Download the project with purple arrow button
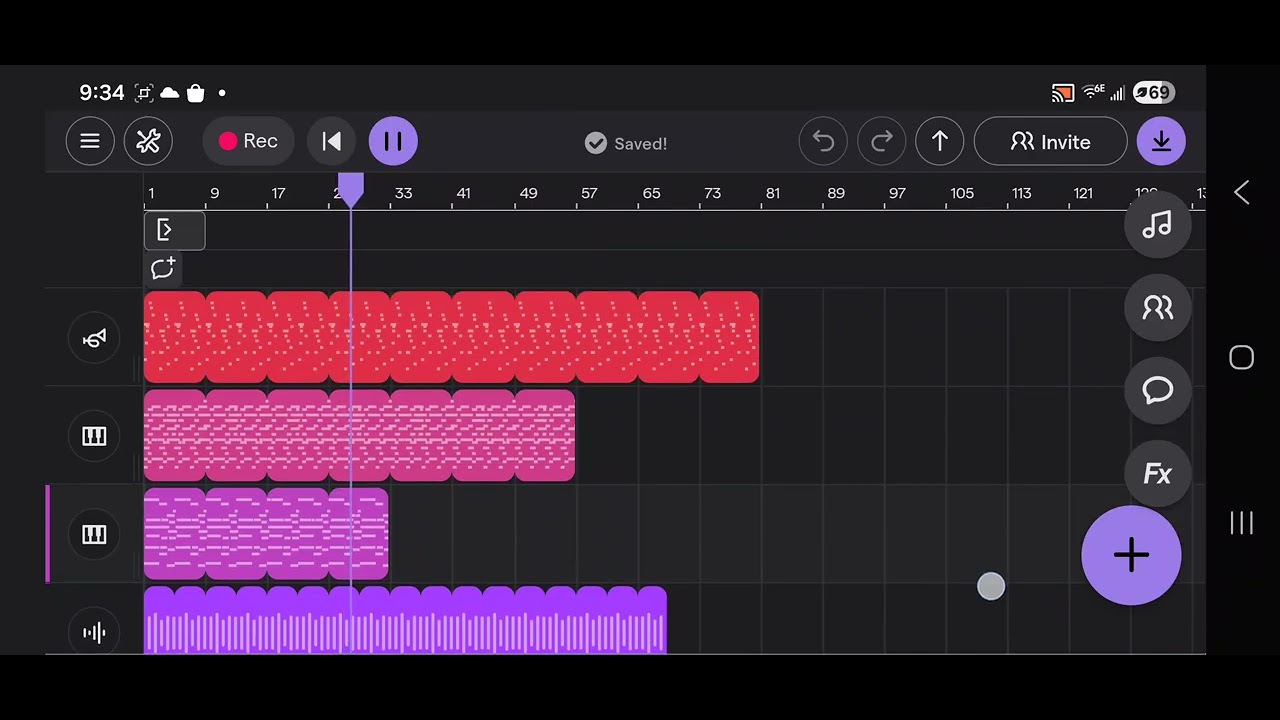Viewport: 1280px width, 720px height. (x=1161, y=142)
